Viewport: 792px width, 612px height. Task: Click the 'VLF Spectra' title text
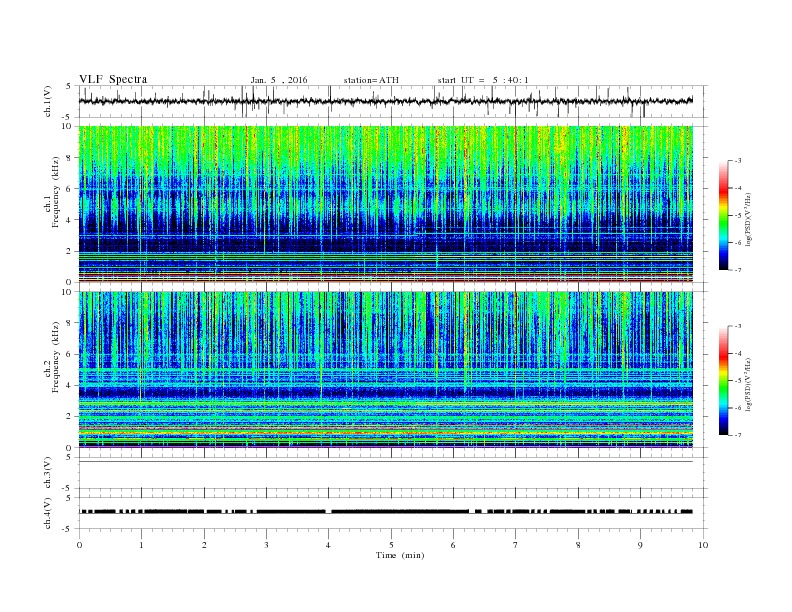[113, 79]
